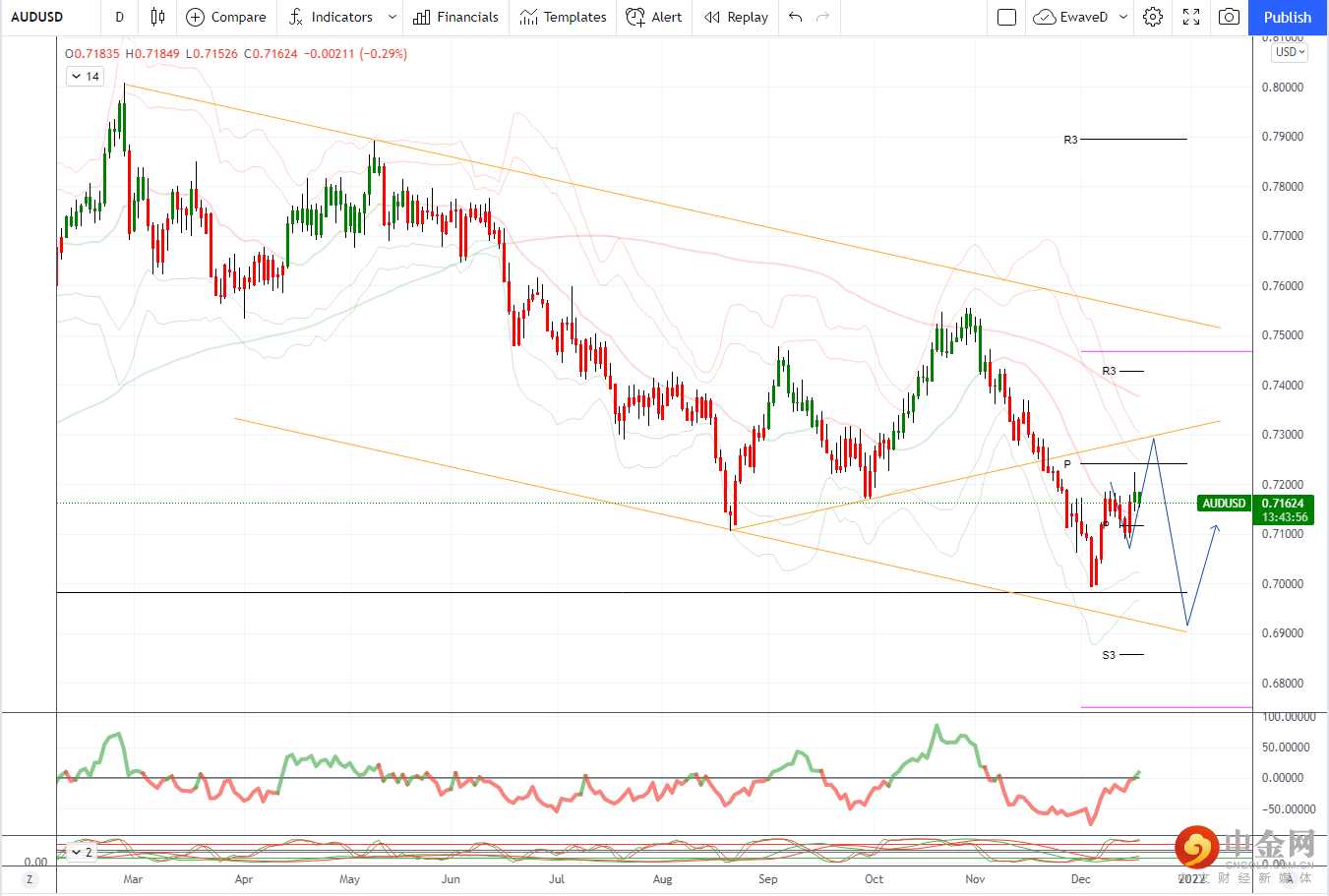Click the change value −0.00211 (−0.29%)

(355, 54)
